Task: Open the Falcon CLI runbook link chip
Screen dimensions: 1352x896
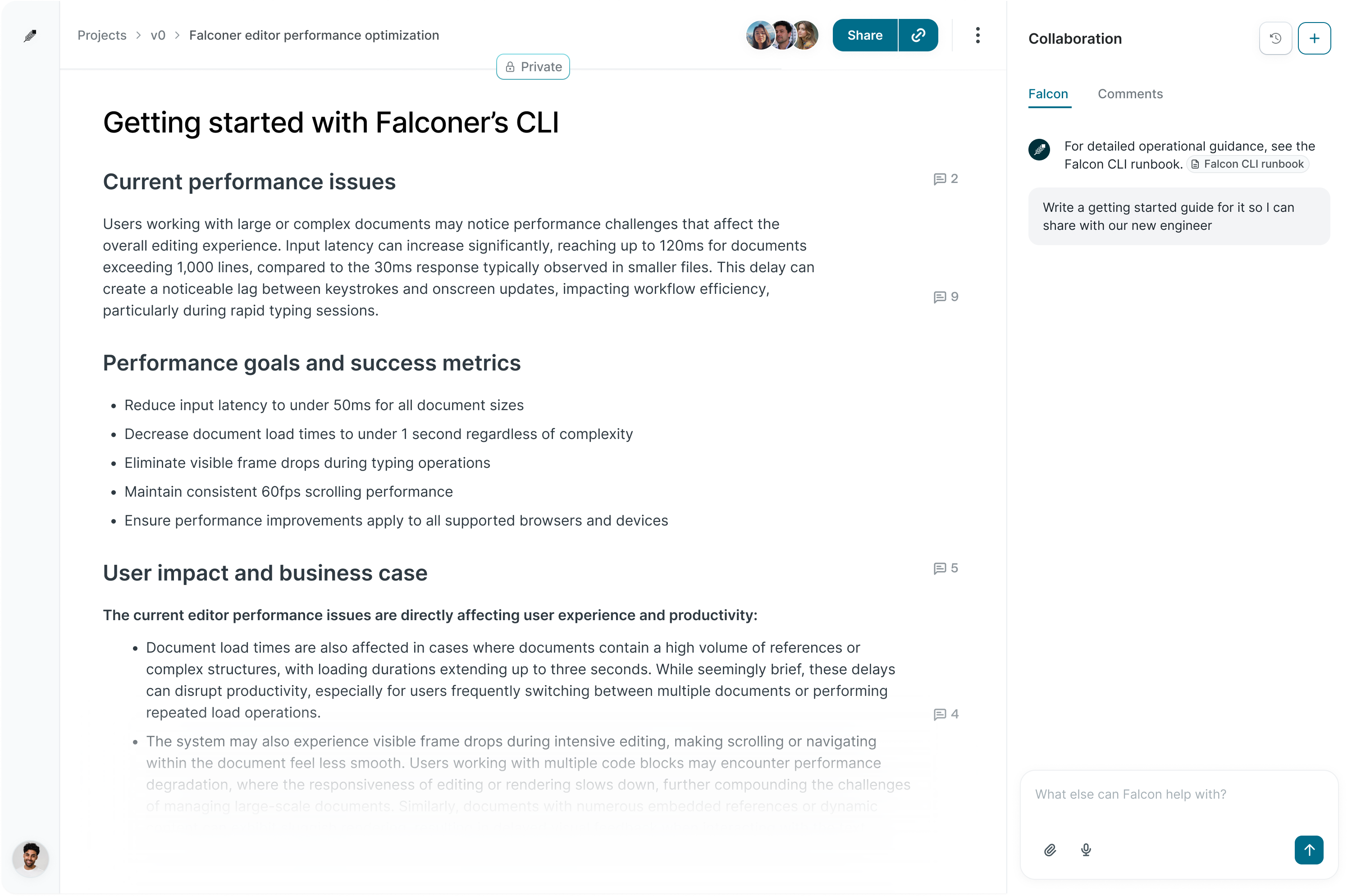Action: pyautogui.click(x=1247, y=165)
